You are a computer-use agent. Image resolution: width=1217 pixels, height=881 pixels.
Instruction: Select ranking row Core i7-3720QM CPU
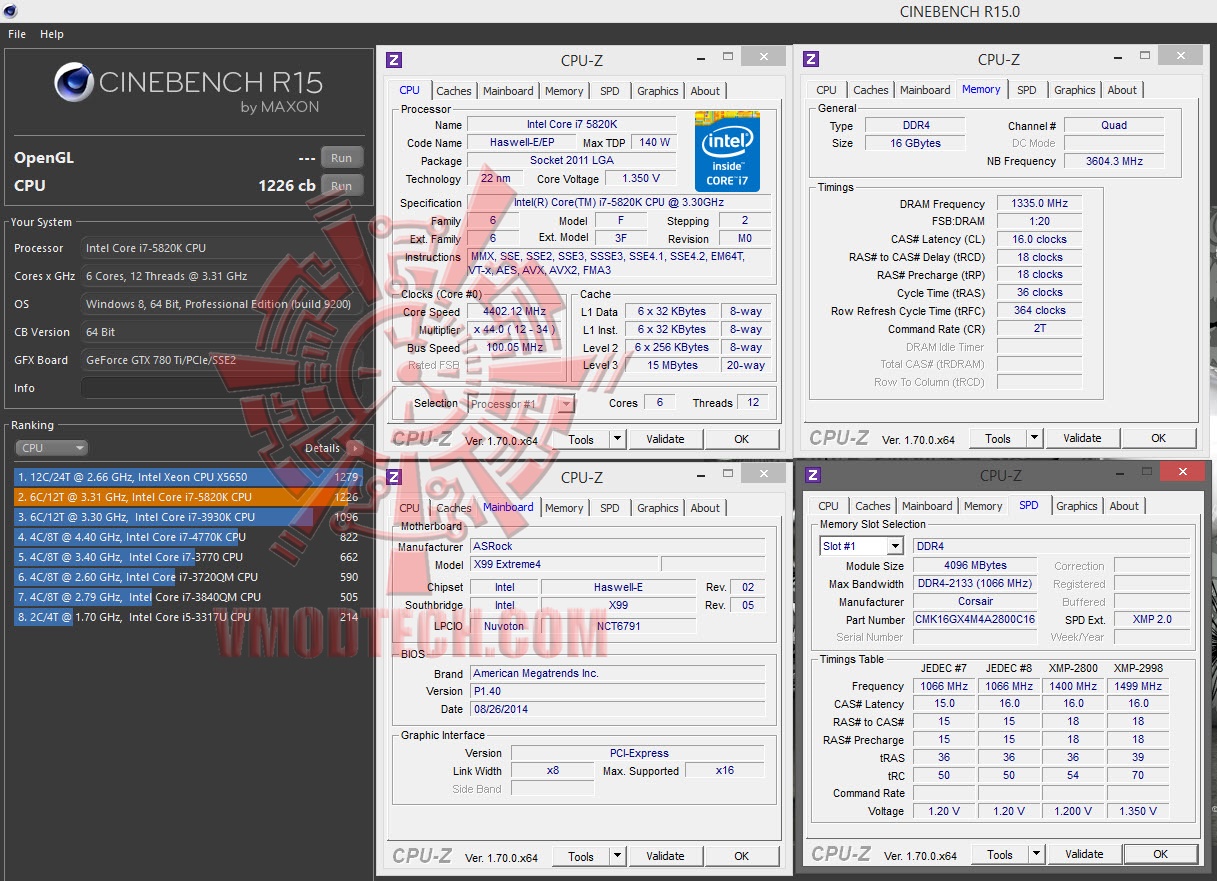188,577
